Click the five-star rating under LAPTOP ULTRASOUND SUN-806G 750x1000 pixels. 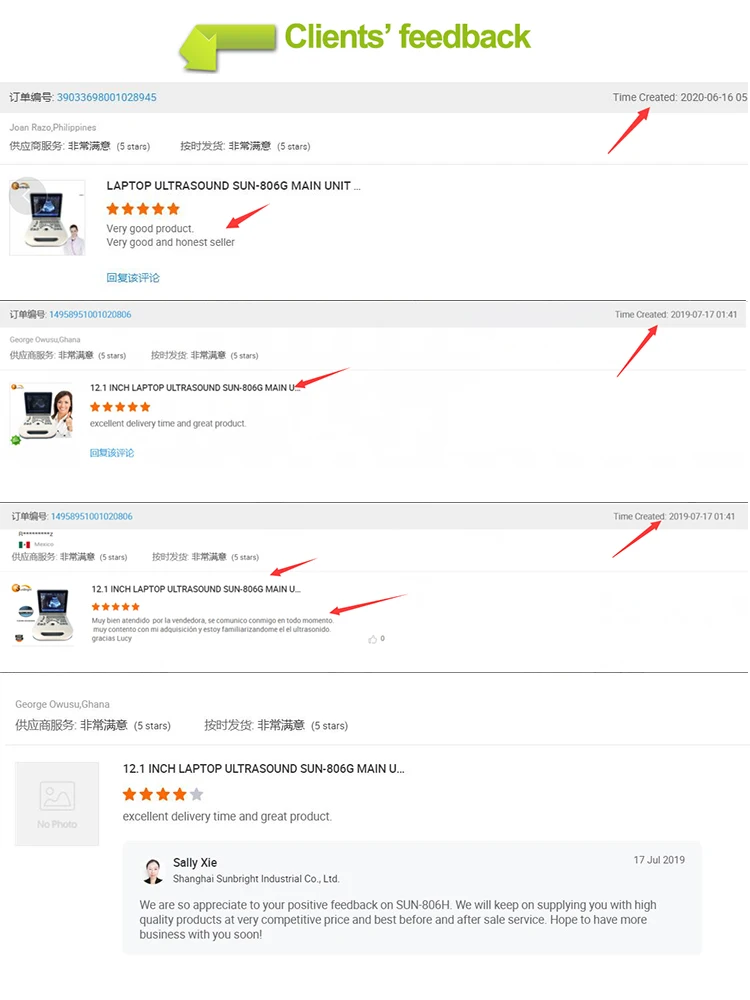coord(143,209)
